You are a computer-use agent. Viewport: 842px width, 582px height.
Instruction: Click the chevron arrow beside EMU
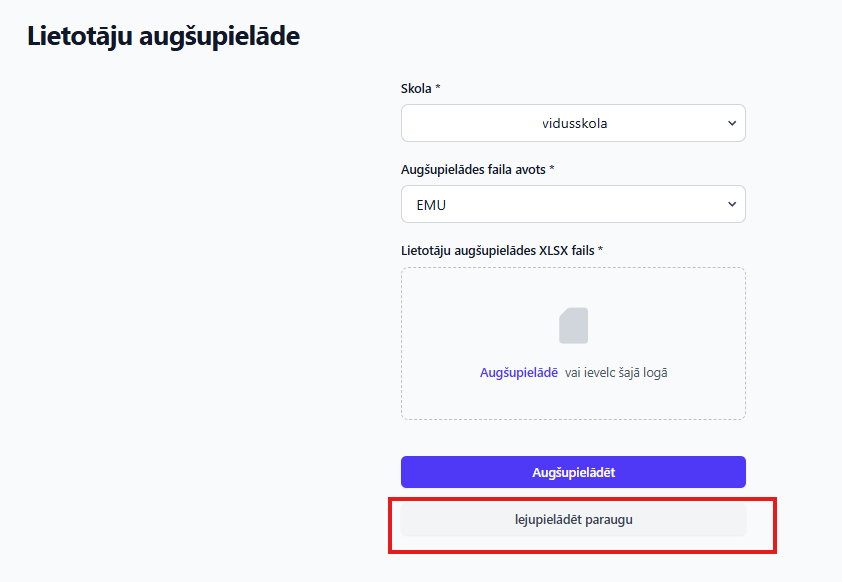tap(732, 205)
